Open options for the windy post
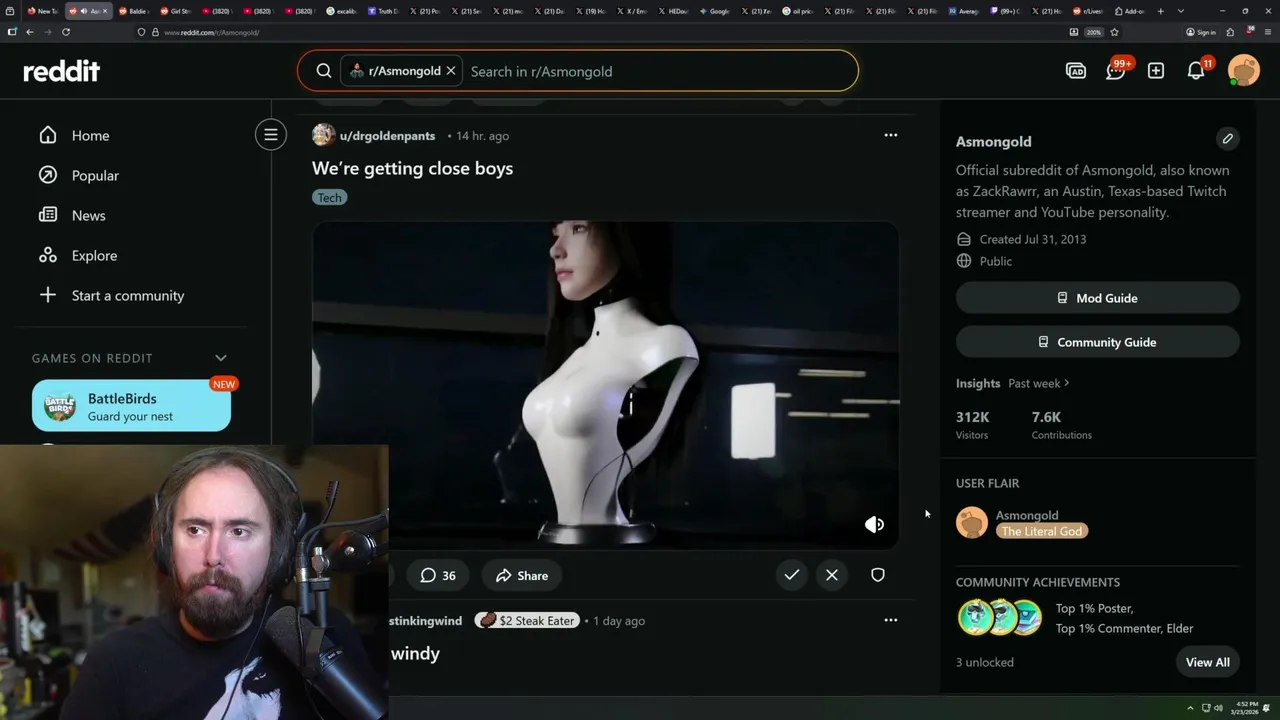1280x720 pixels. coord(890,620)
